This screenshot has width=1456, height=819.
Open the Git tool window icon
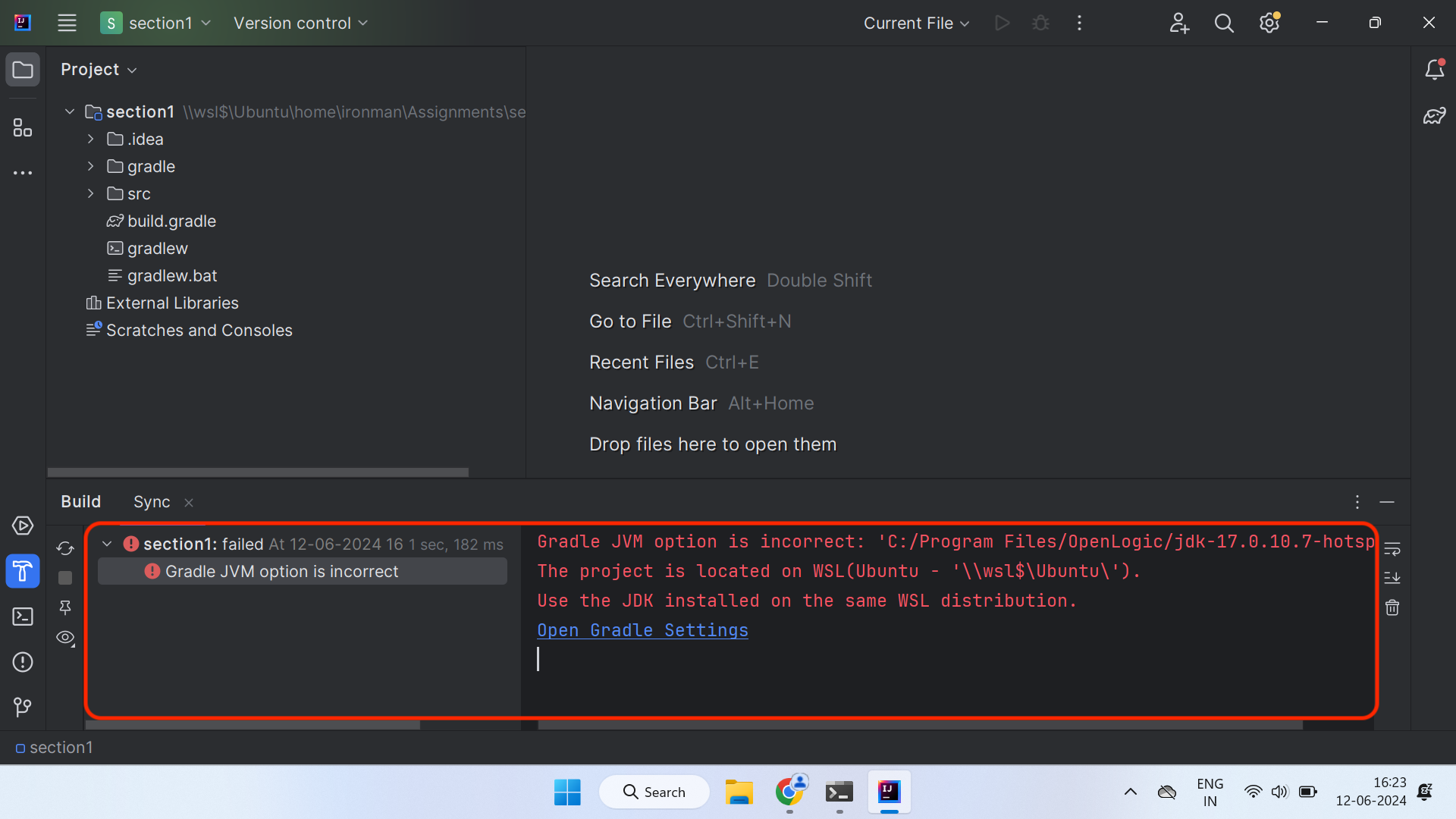(23, 708)
